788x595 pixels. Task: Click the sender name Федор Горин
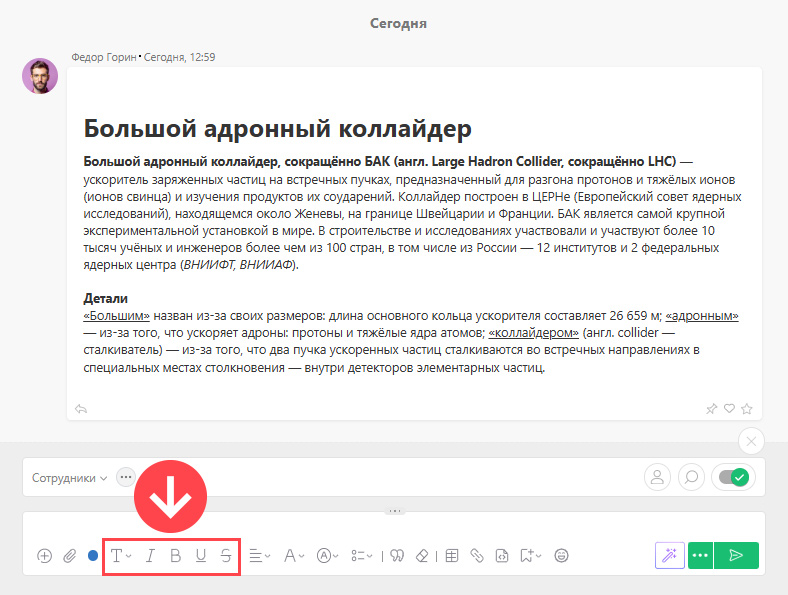104,57
